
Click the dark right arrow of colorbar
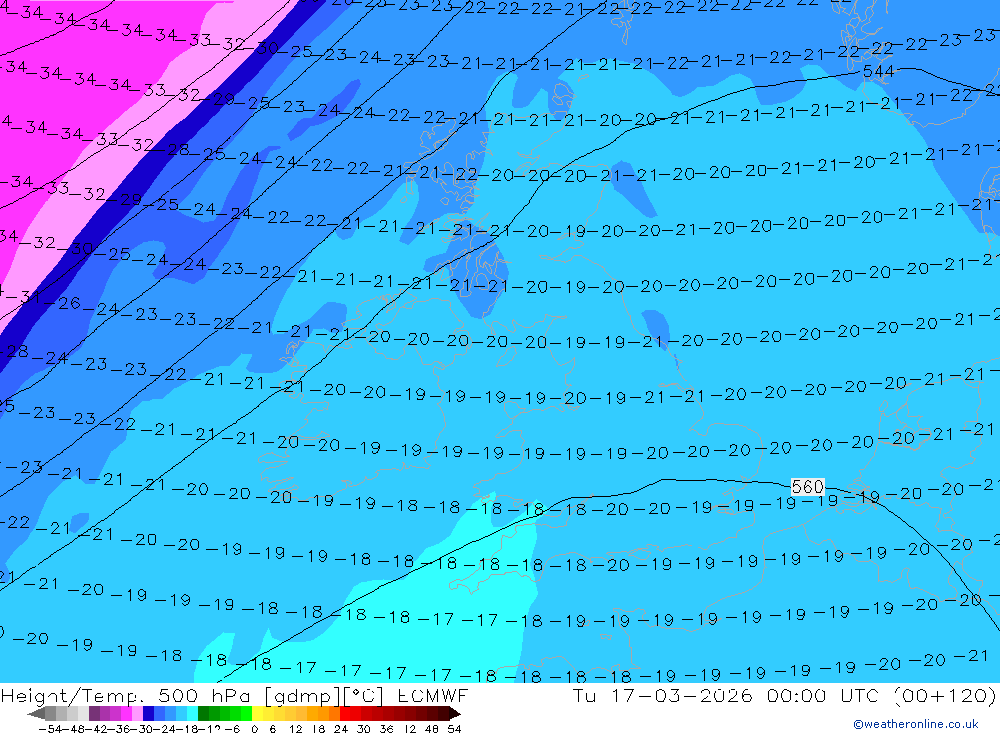(x=454, y=713)
